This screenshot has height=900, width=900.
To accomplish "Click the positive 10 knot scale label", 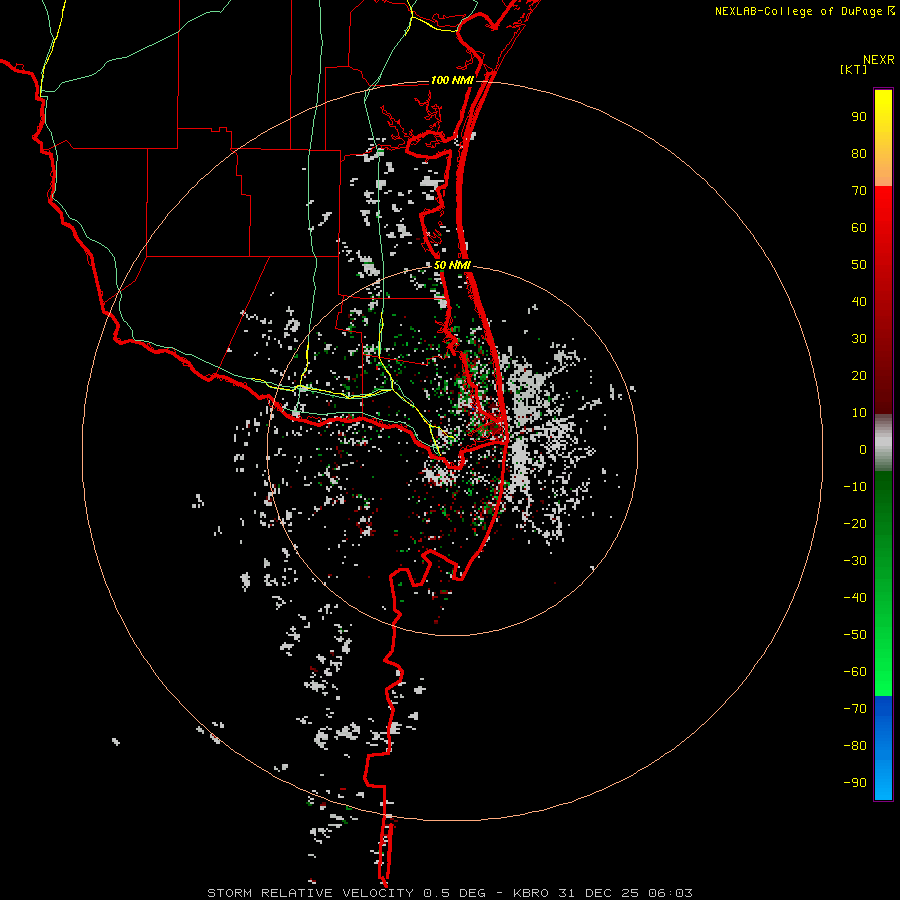I will coord(859,413).
